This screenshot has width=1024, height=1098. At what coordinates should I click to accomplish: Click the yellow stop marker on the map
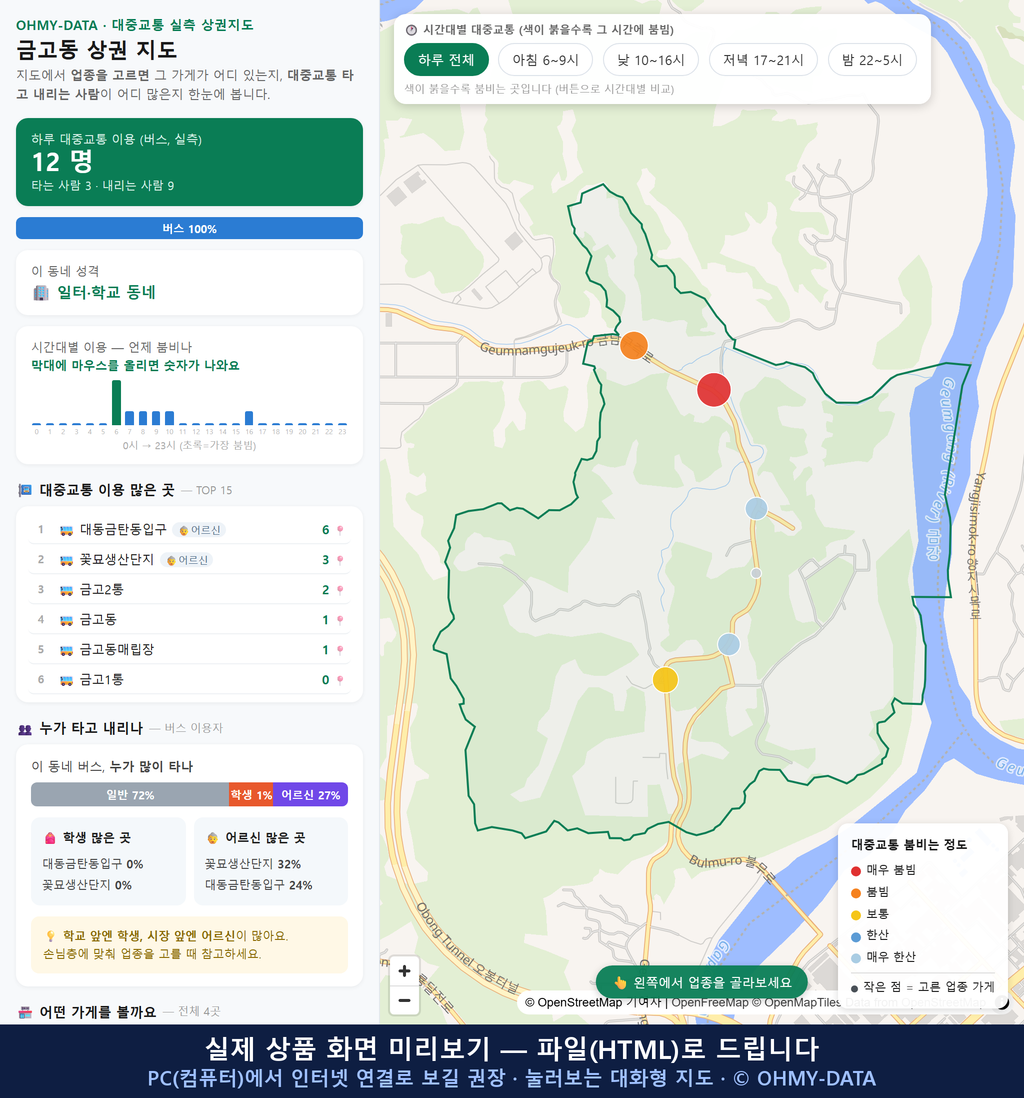pos(665,679)
